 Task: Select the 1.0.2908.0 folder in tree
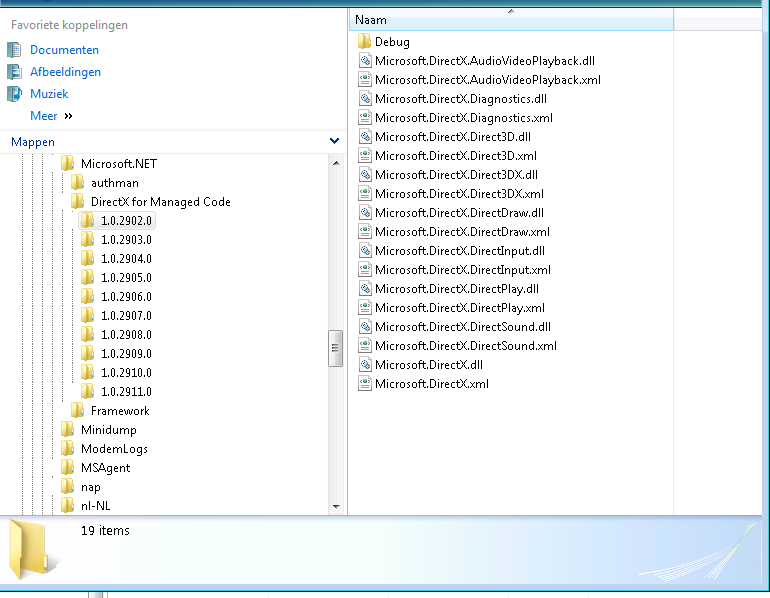[x=117, y=335]
